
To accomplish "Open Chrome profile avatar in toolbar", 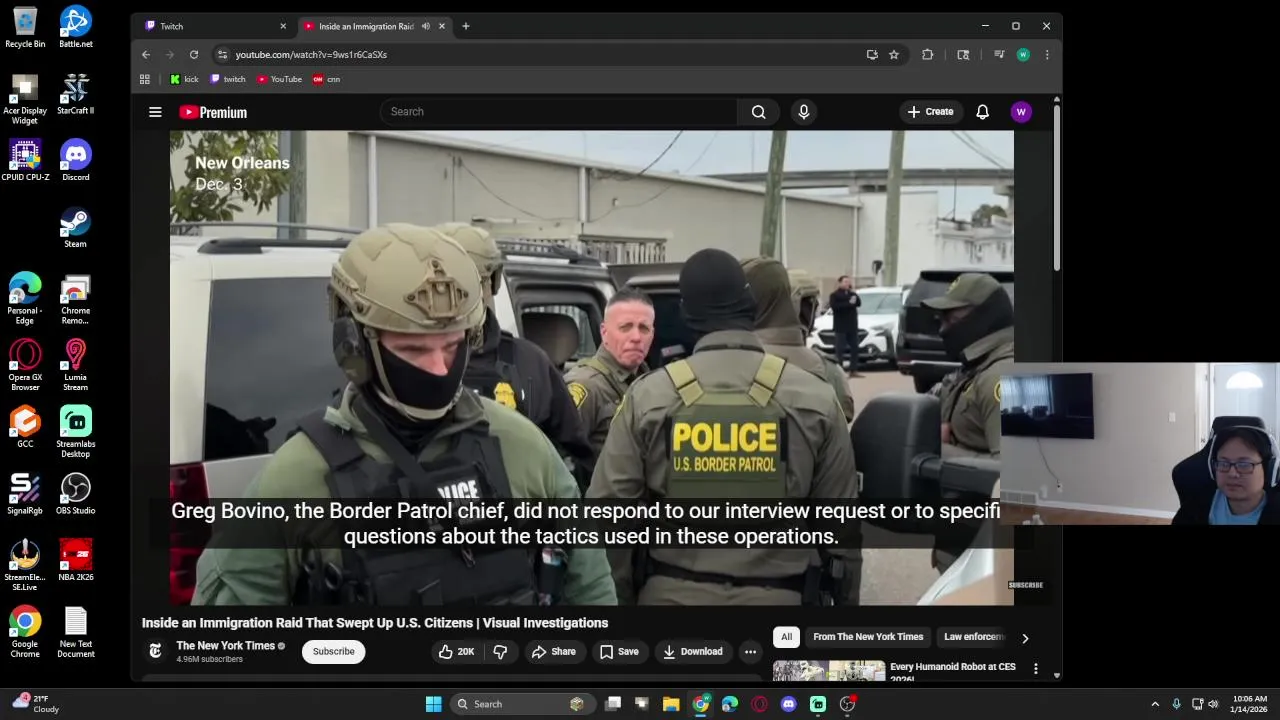I will pos(1023,55).
